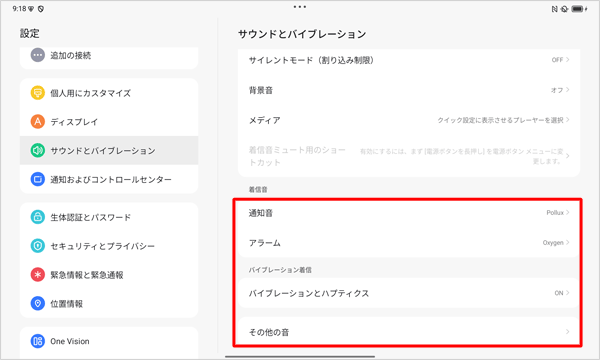Click the orange ディスプレイ icon
This screenshot has height=360, width=600.
38,122
